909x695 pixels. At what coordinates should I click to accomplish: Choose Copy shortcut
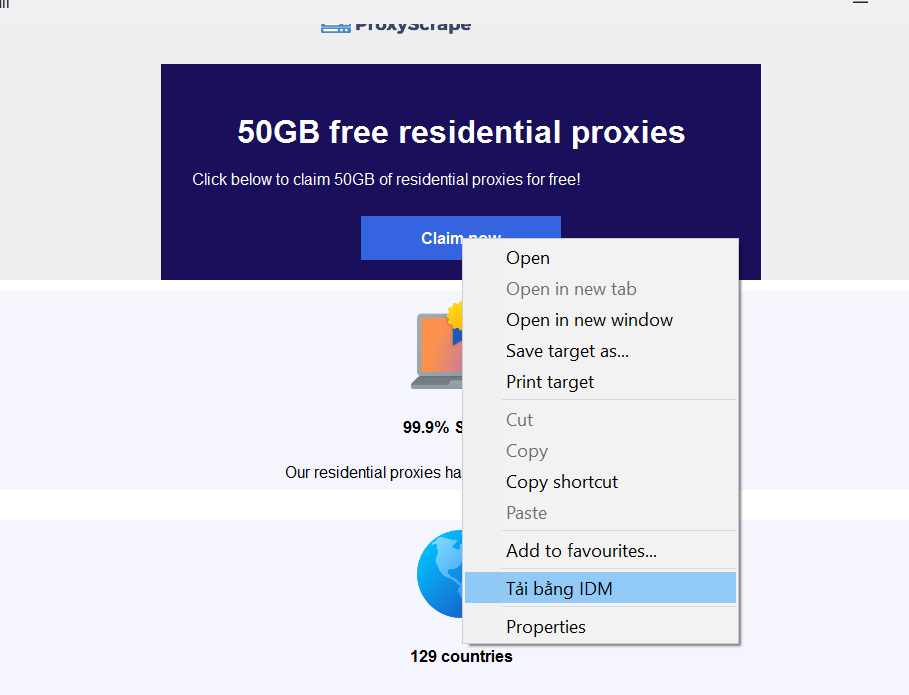pyautogui.click(x=562, y=482)
